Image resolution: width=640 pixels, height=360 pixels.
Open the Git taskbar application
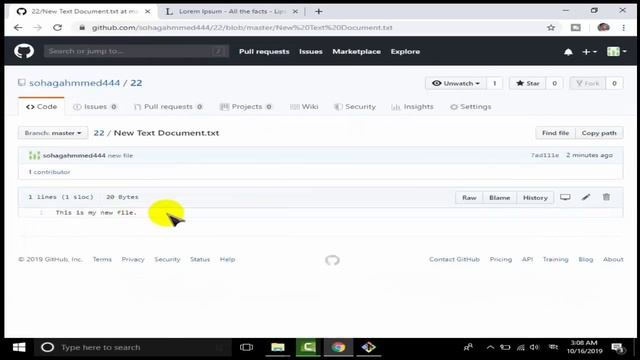[x=369, y=347]
